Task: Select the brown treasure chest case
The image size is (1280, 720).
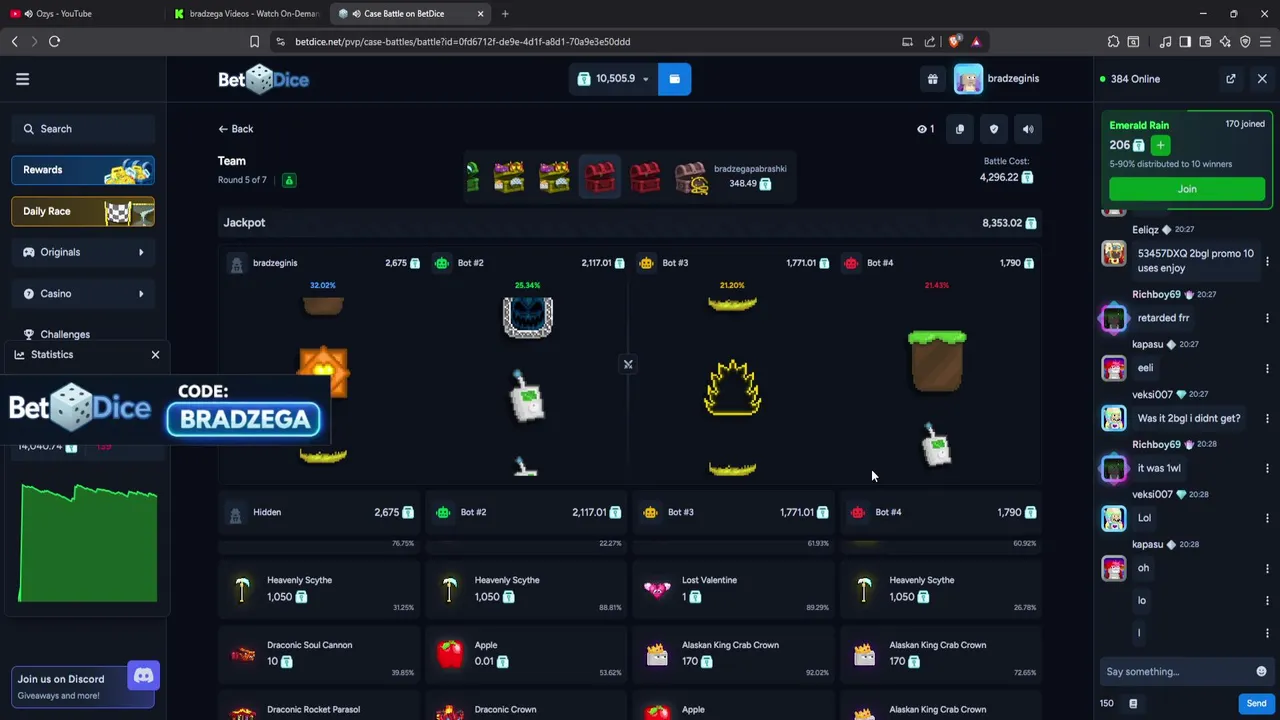Action: [x=691, y=177]
